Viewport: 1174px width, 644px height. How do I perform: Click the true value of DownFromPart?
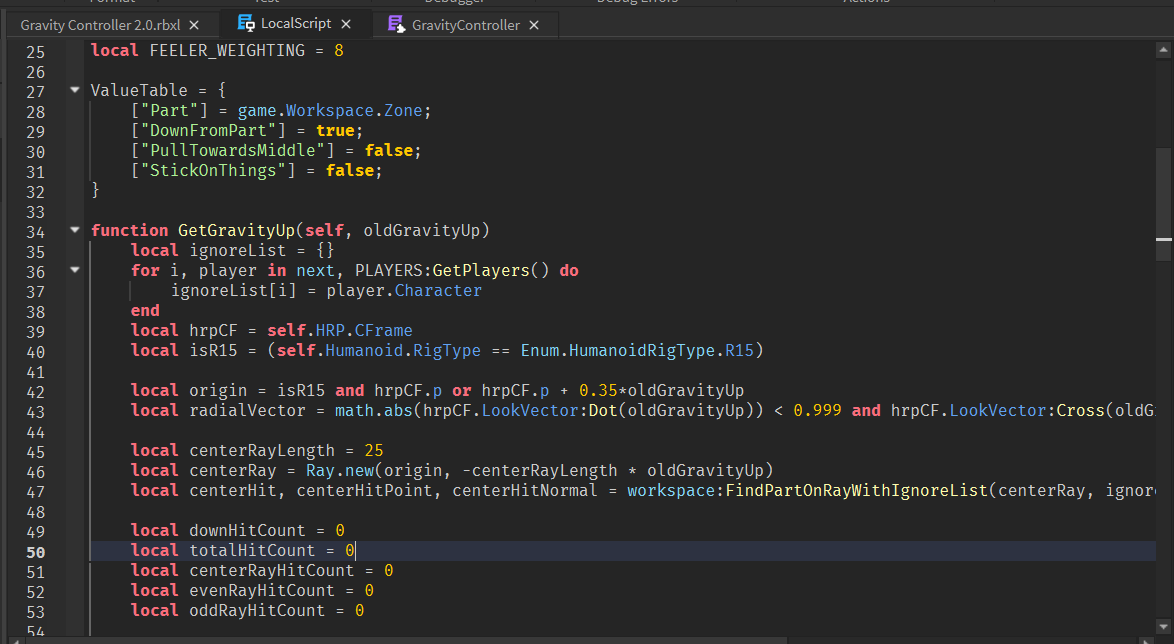[x=335, y=131]
